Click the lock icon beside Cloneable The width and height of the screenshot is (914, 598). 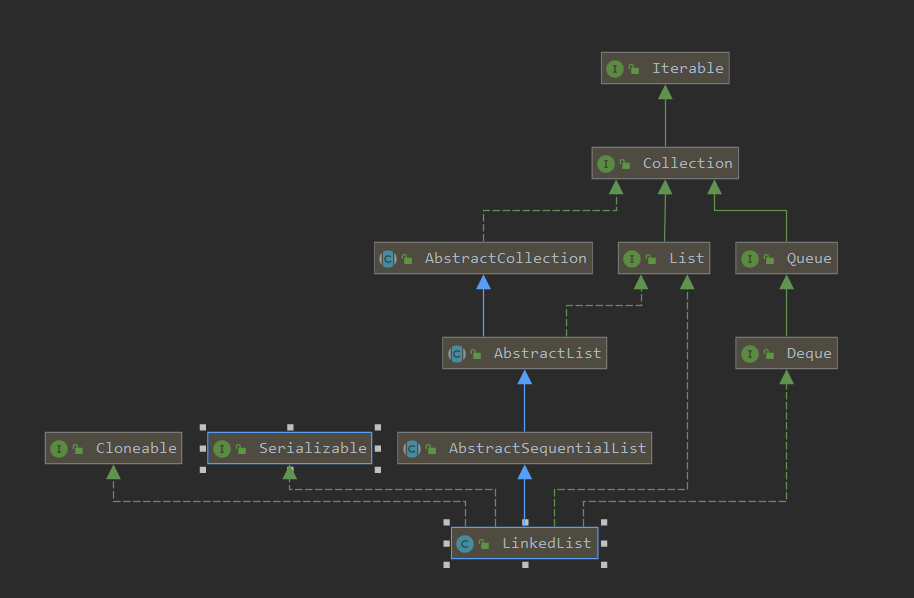78,449
